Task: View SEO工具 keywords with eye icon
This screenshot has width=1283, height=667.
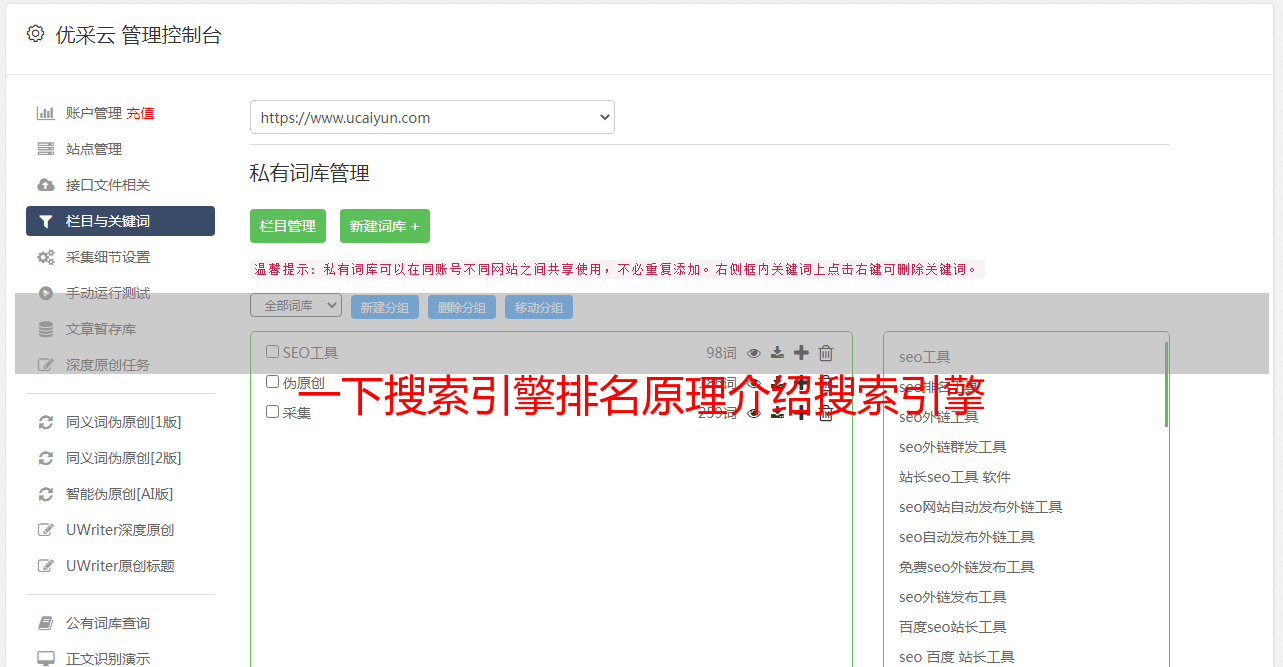Action: 754,353
